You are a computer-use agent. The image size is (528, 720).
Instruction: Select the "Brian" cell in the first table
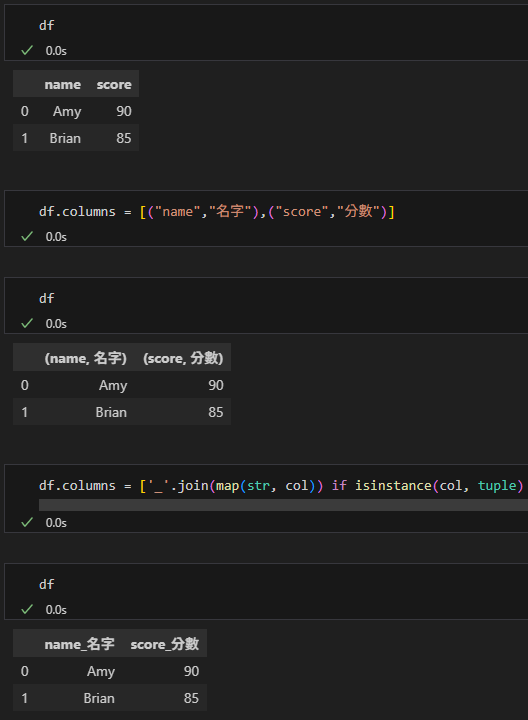coord(65,138)
